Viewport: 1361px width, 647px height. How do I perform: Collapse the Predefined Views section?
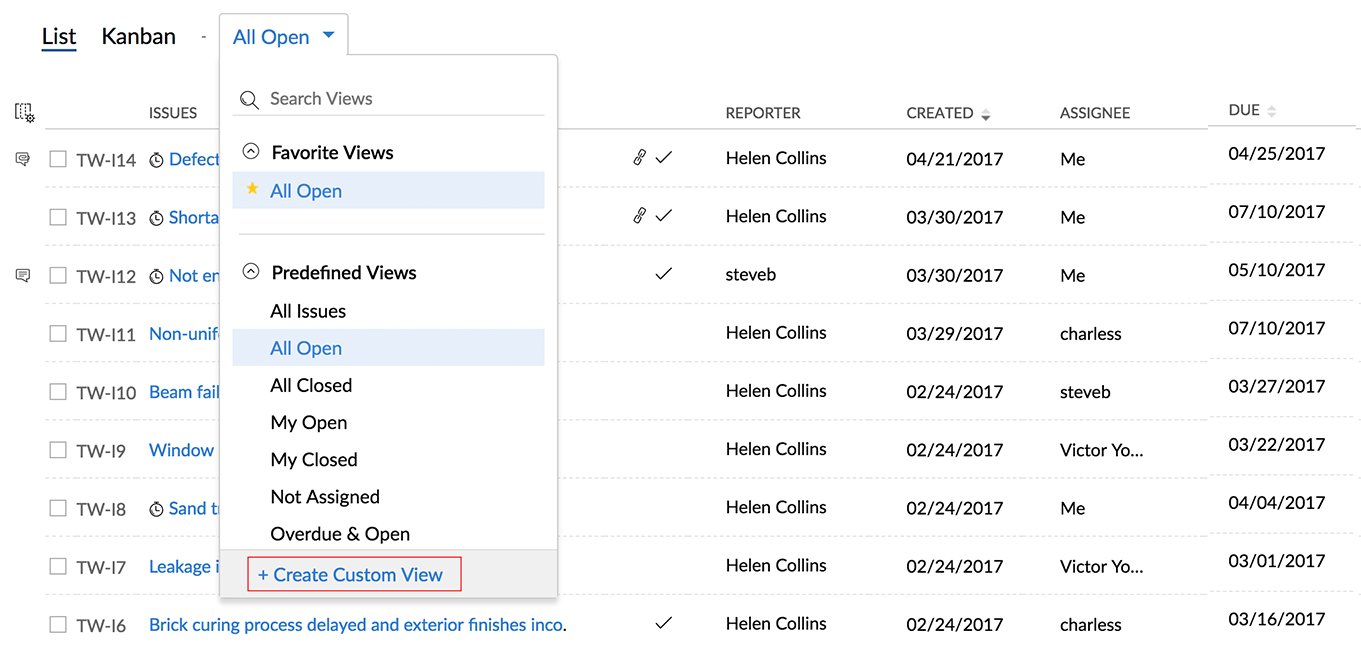point(251,272)
